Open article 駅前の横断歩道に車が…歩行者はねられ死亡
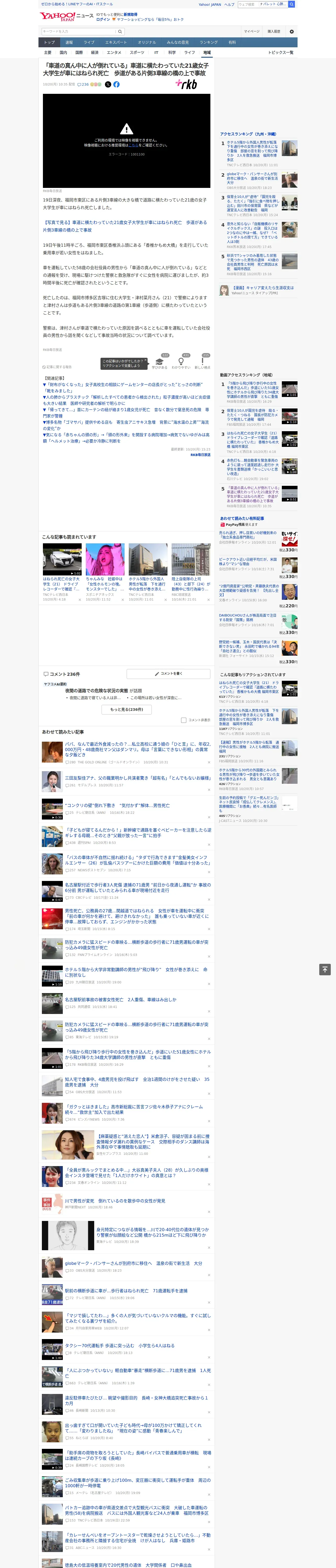336x1568 pixels. (x=126, y=1291)
